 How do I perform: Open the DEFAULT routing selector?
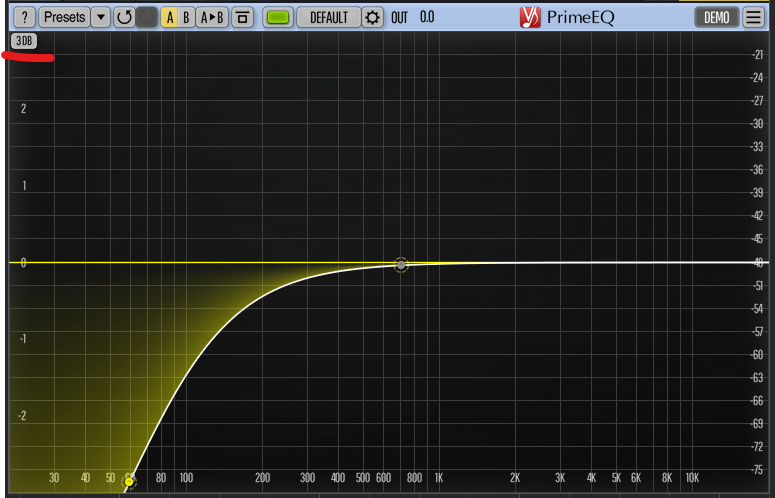(328, 17)
